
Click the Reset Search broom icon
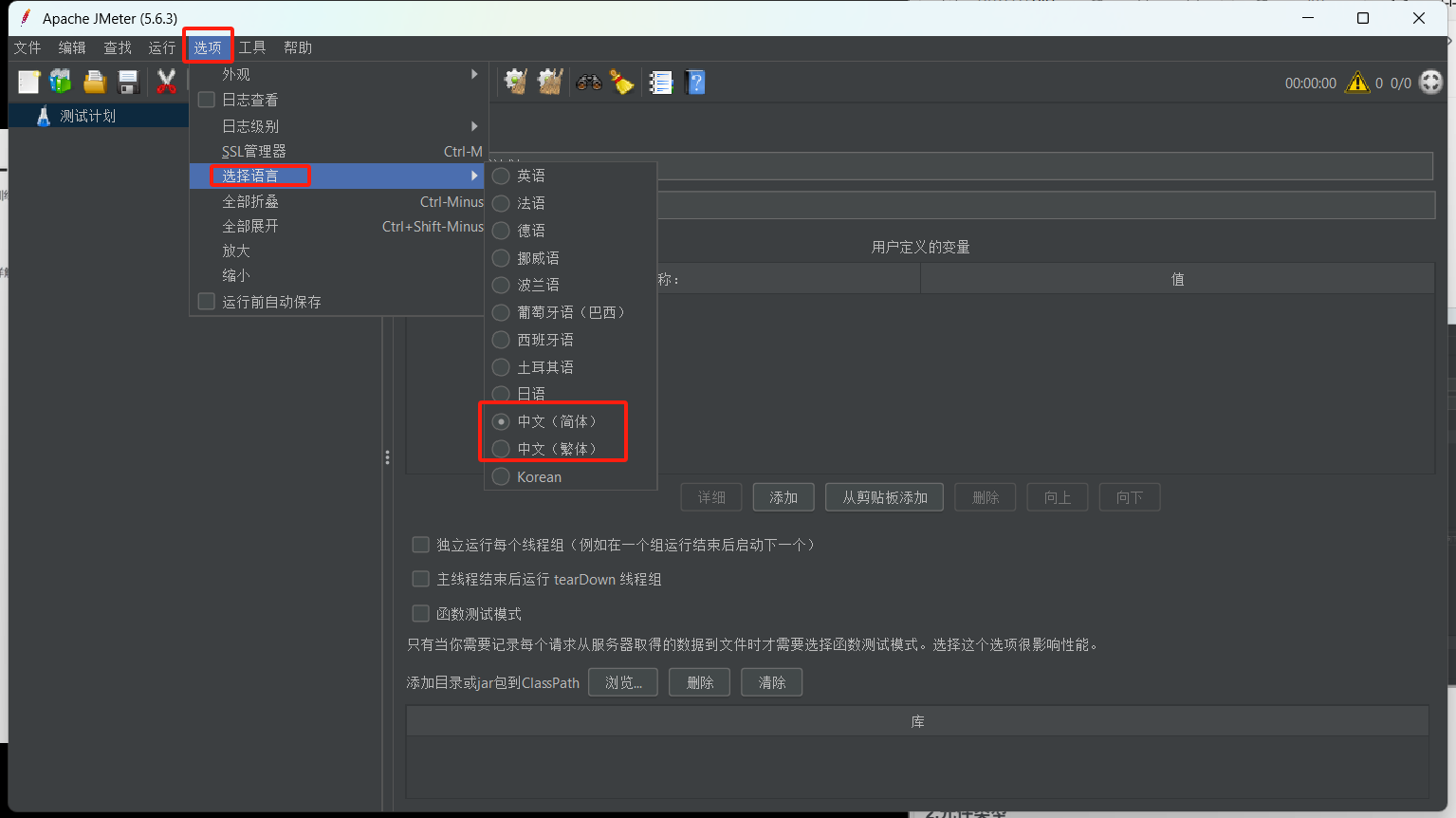click(x=621, y=83)
